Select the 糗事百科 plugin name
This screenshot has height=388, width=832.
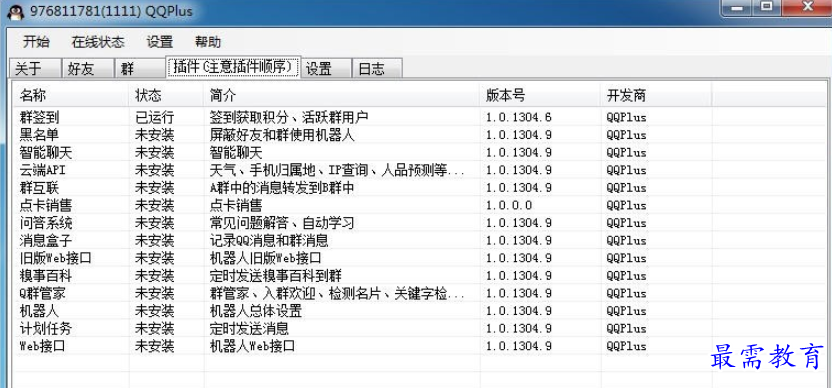[46, 275]
